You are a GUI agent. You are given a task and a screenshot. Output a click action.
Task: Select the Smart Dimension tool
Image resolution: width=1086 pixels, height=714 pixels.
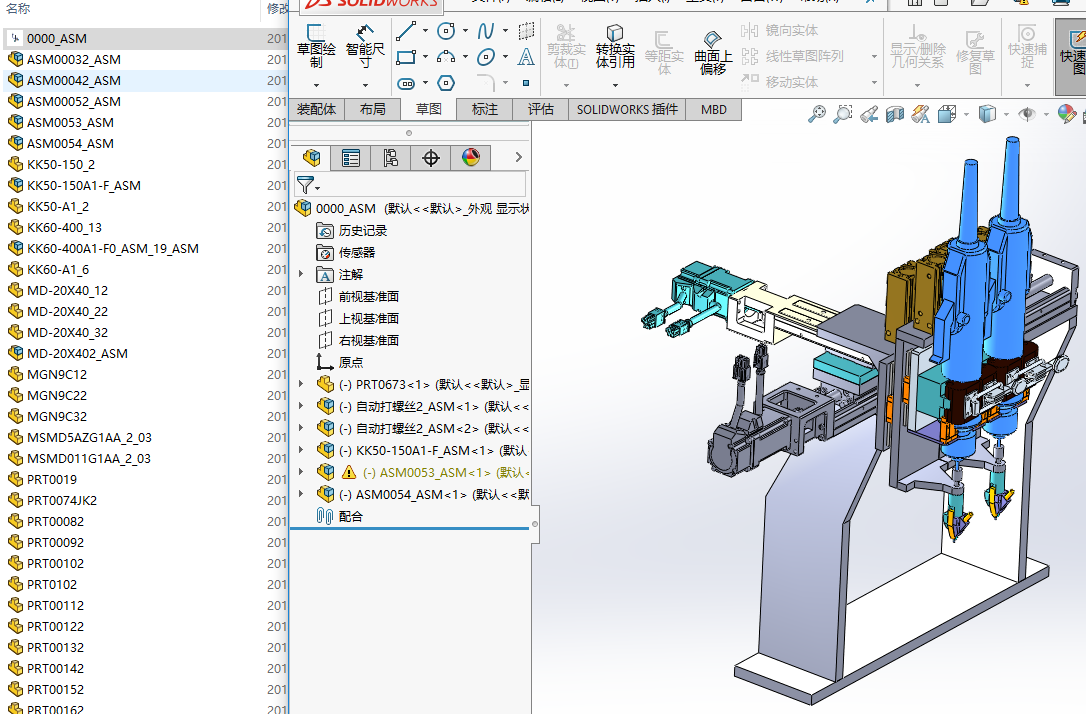click(x=365, y=47)
